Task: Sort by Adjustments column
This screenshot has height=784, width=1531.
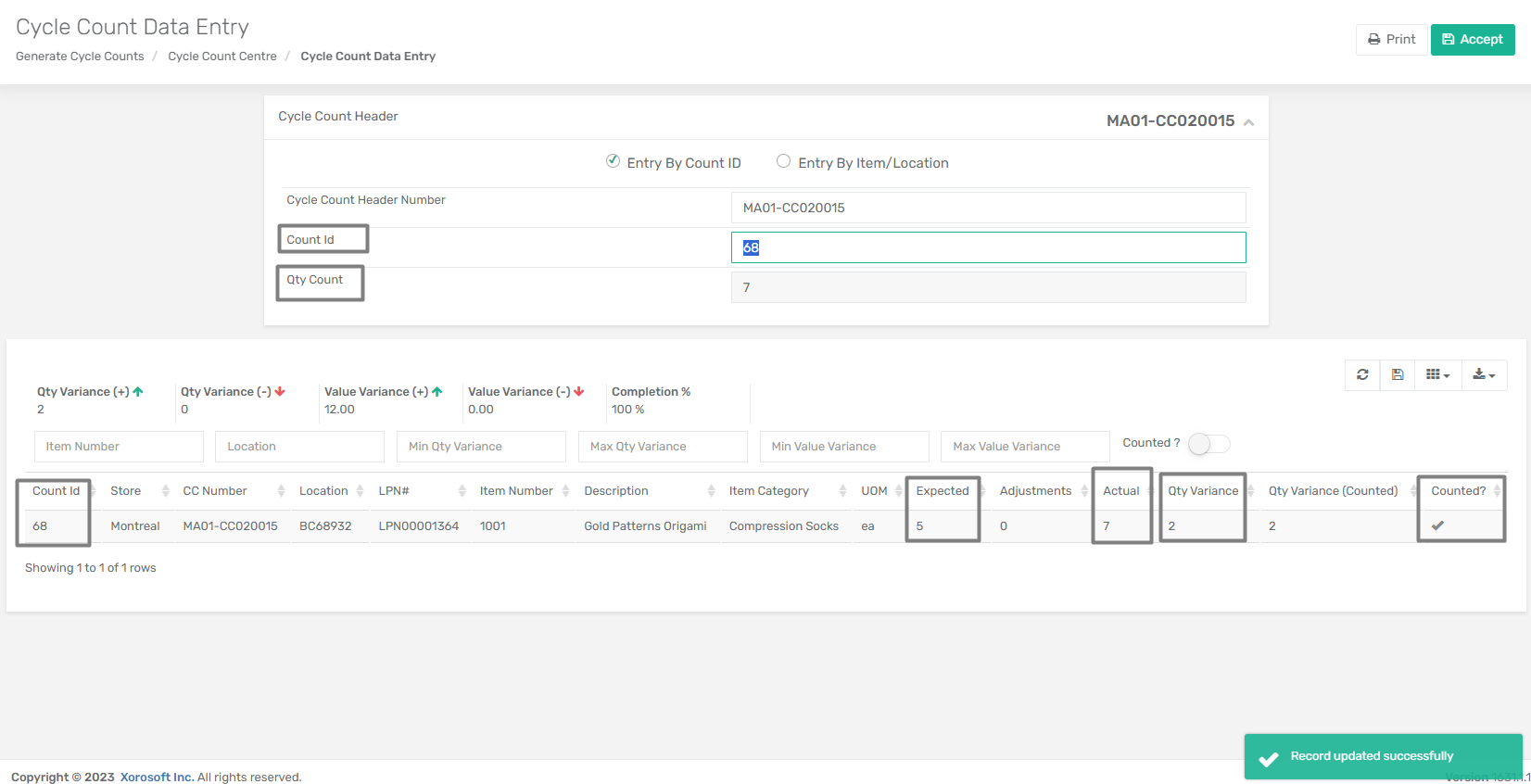Action: (1043, 491)
